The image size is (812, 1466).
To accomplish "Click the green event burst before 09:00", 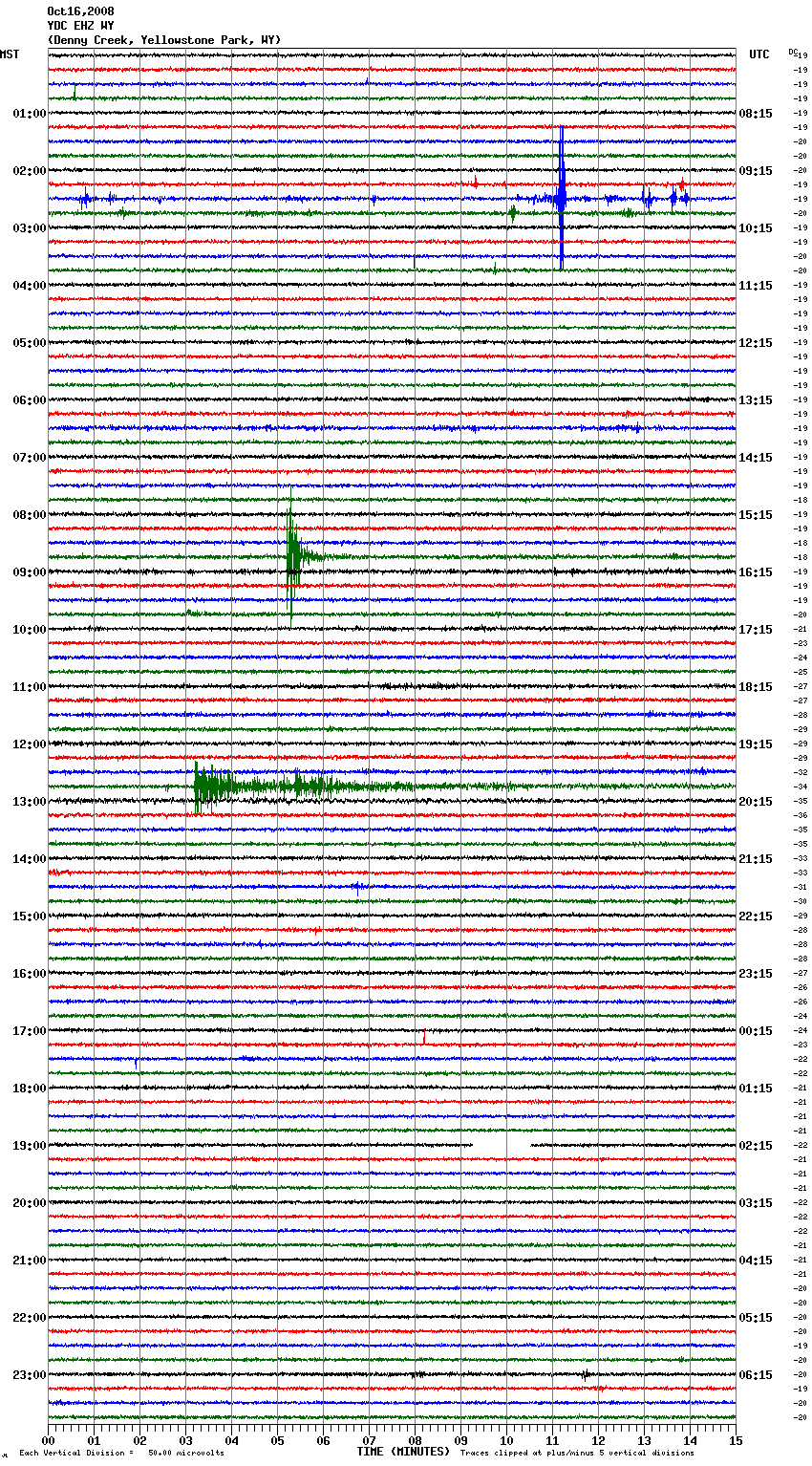I will click(292, 556).
